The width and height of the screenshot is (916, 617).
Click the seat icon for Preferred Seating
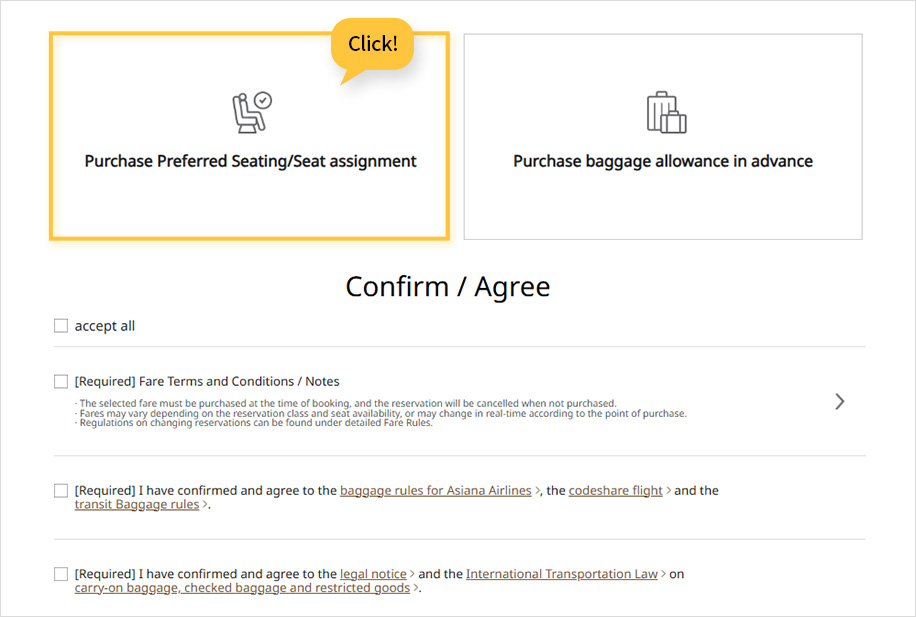pos(251,112)
